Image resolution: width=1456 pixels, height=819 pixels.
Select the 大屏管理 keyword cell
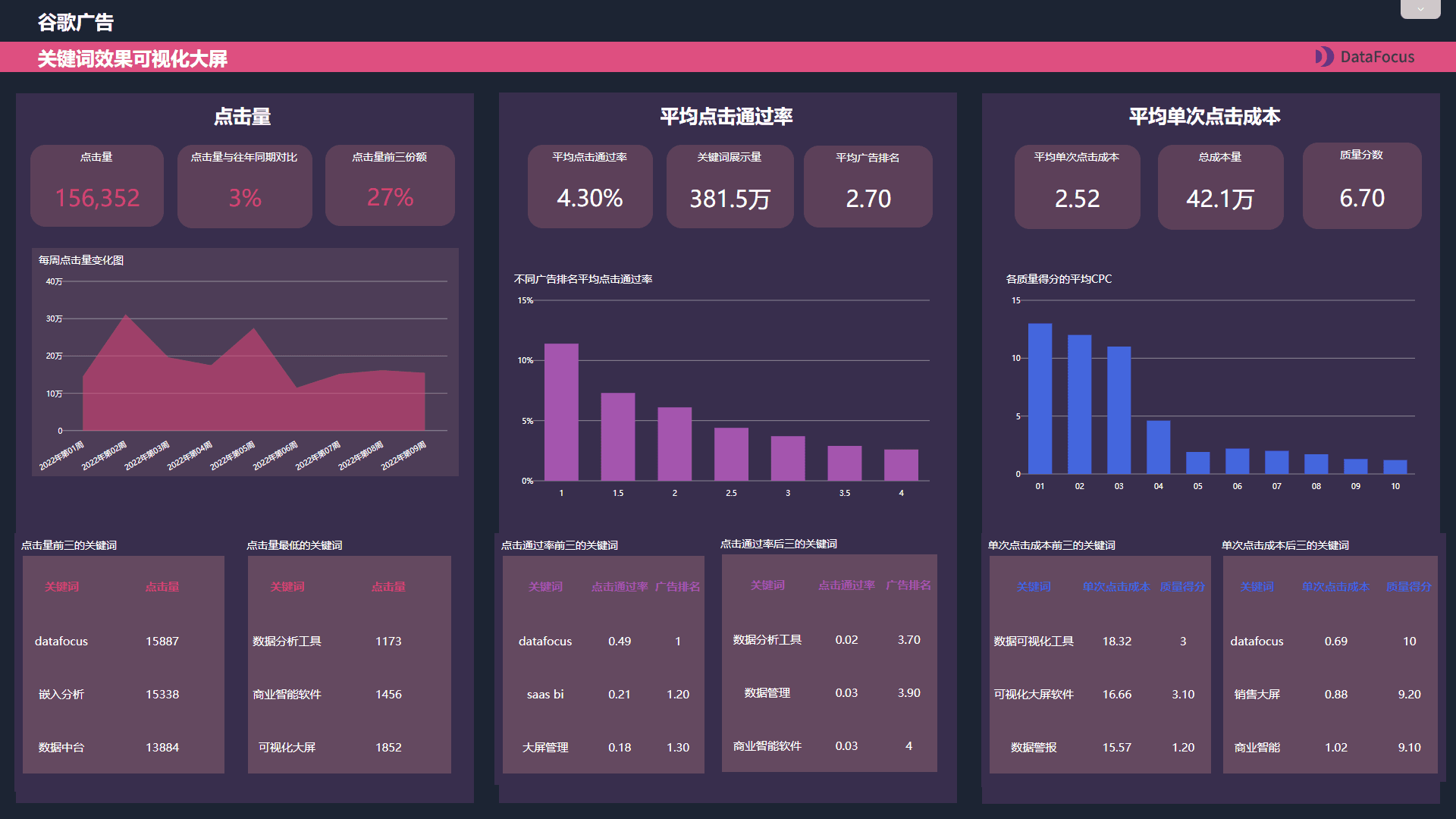(545, 748)
